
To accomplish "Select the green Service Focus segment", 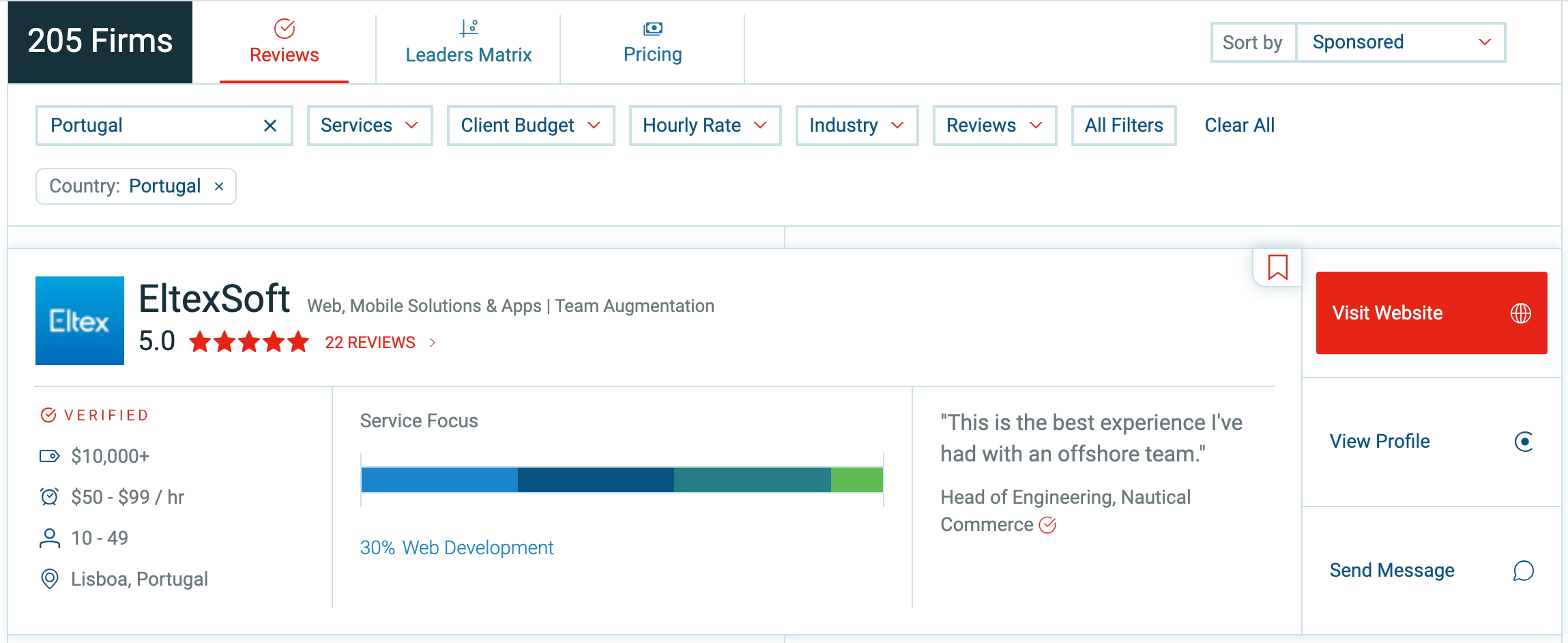I will 857,480.
